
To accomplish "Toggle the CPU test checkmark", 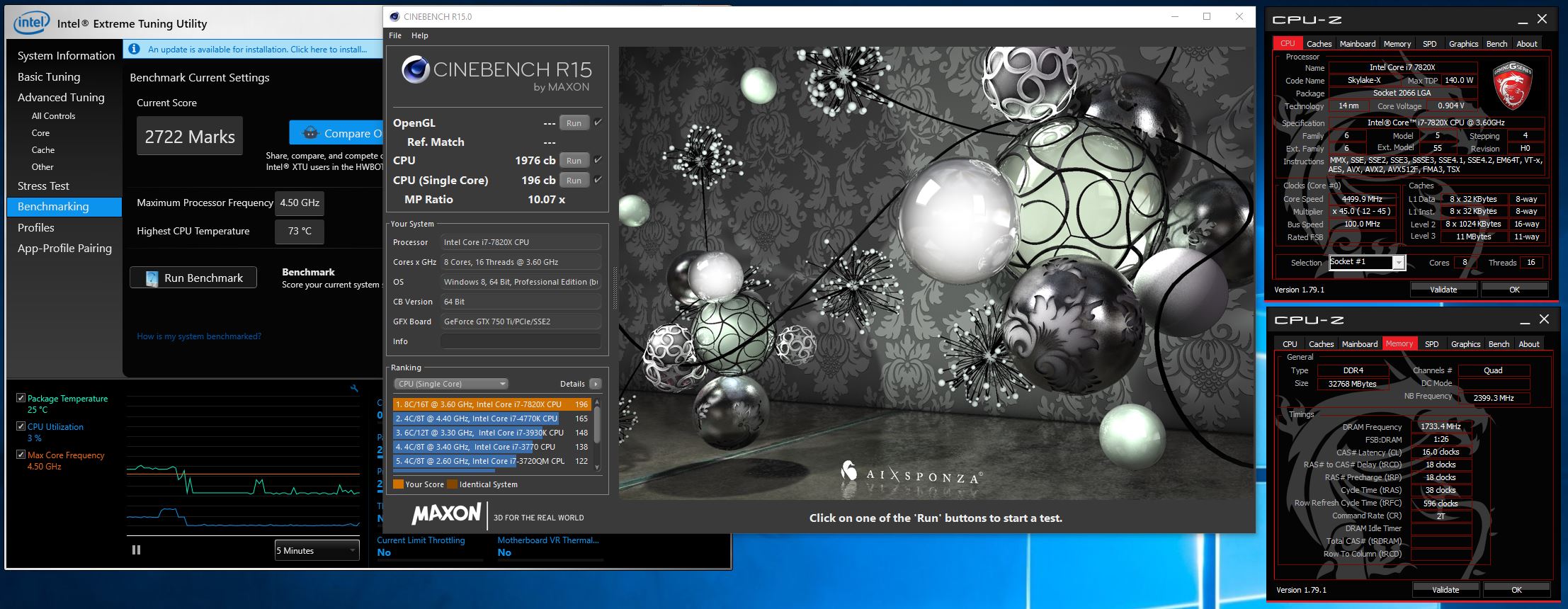I will (x=598, y=160).
